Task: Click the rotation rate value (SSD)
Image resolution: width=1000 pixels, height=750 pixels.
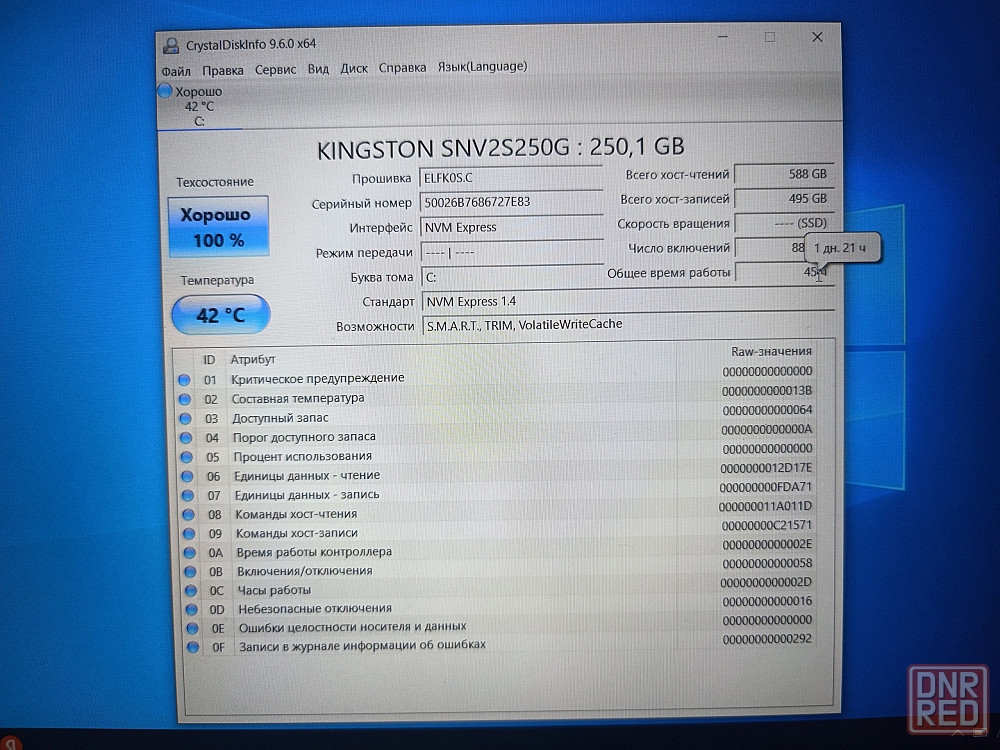Action: click(x=784, y=223)
